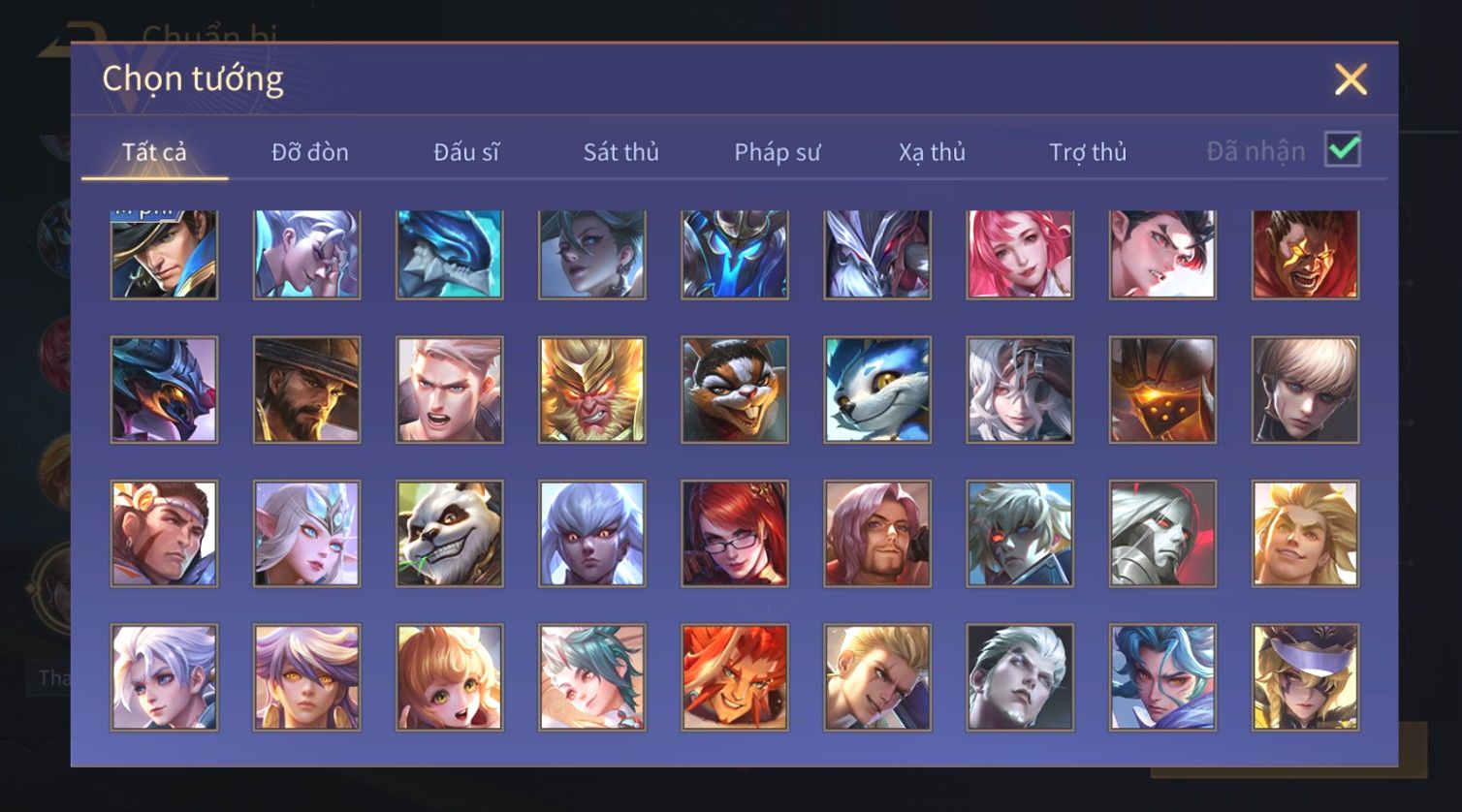Filter heroes by Sát thủ
The height and width of the screenshot is (812, 1462).
tap(621, 152)
